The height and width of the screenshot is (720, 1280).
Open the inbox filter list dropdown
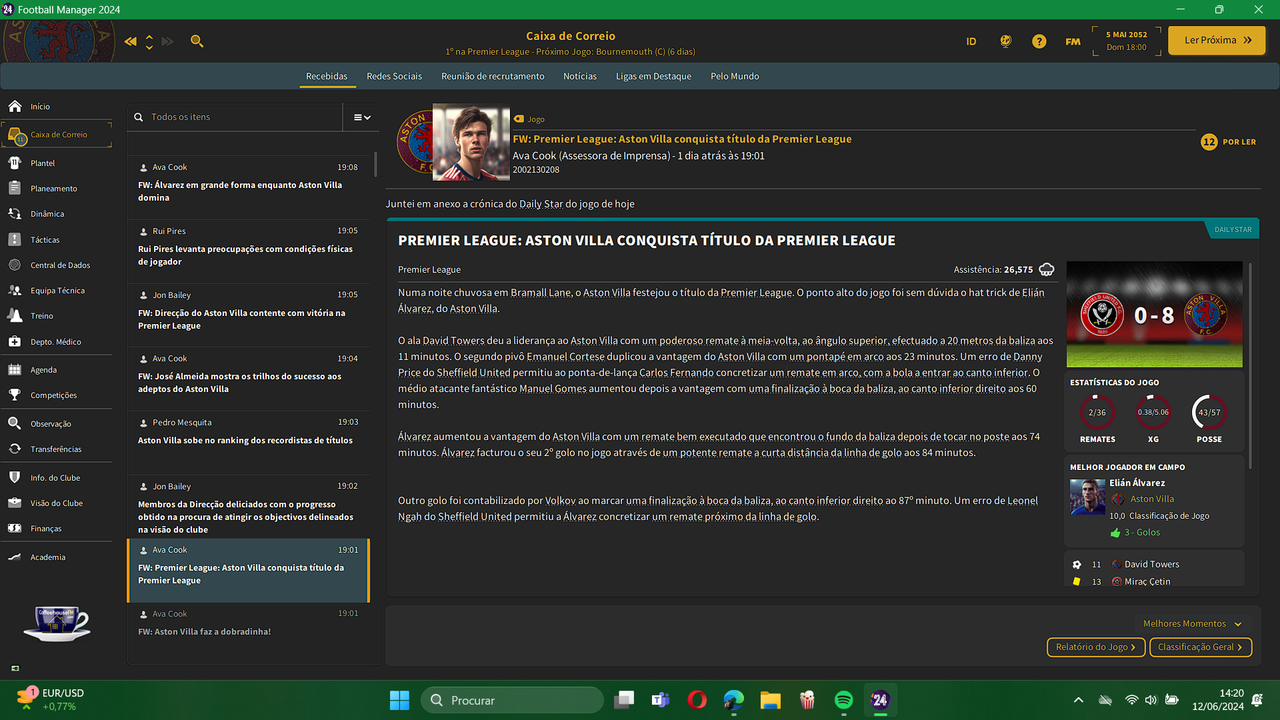pos(362,117)
